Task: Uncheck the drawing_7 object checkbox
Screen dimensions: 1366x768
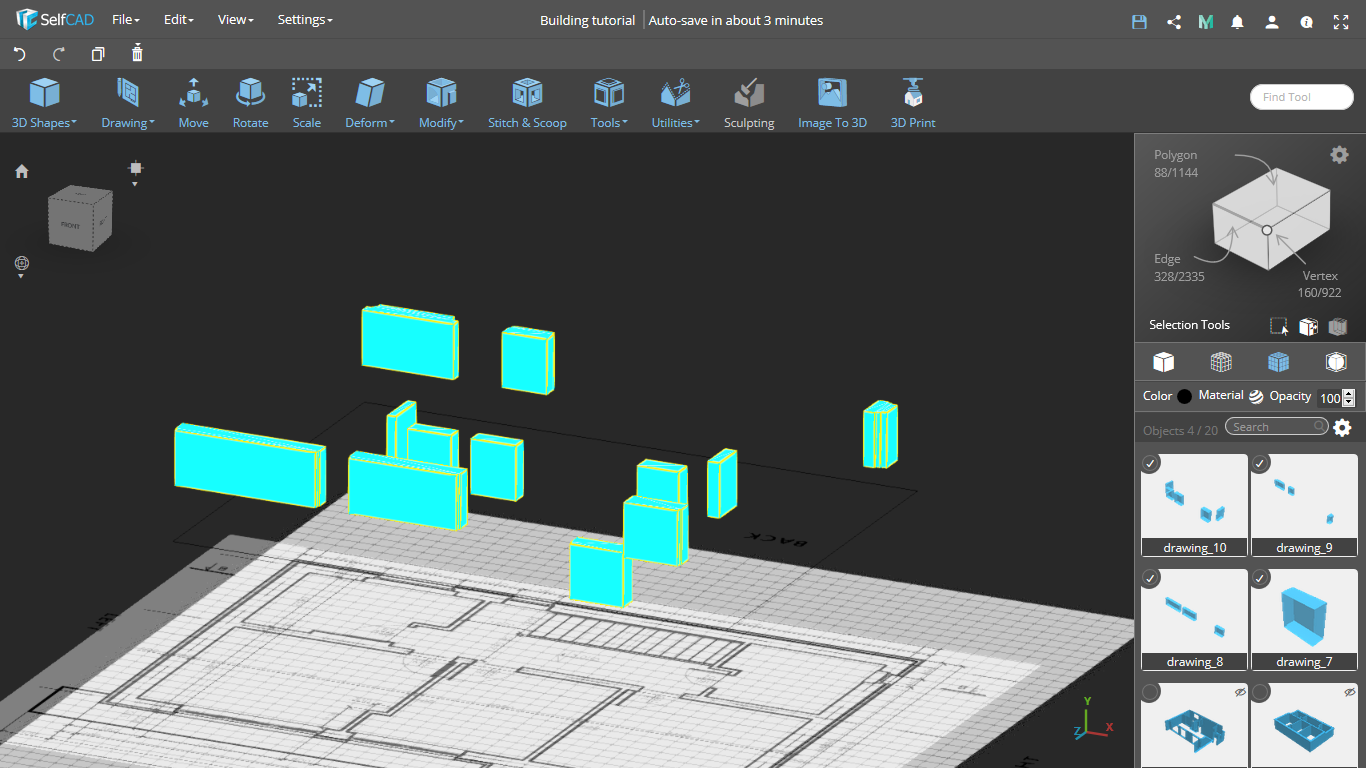Action: (x=1261, y=578)
